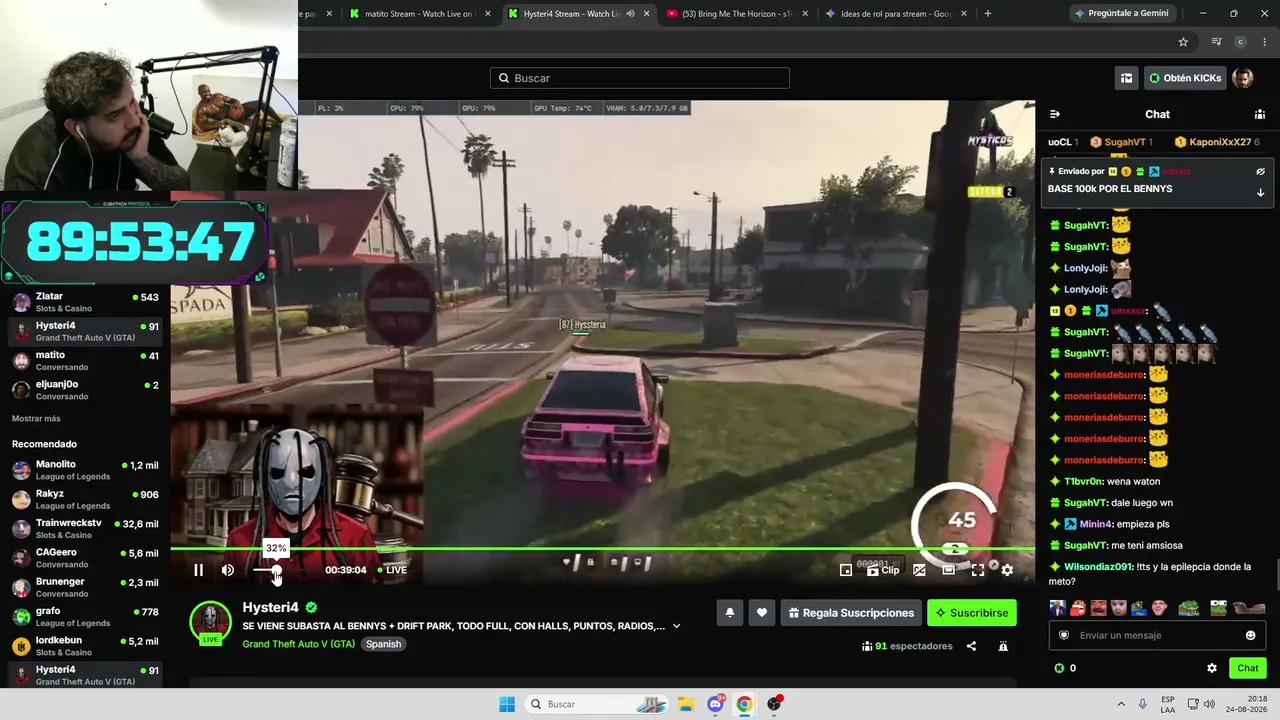Mute the Hysteri4 Stream tab audio icon

click(x=630, y=14)
